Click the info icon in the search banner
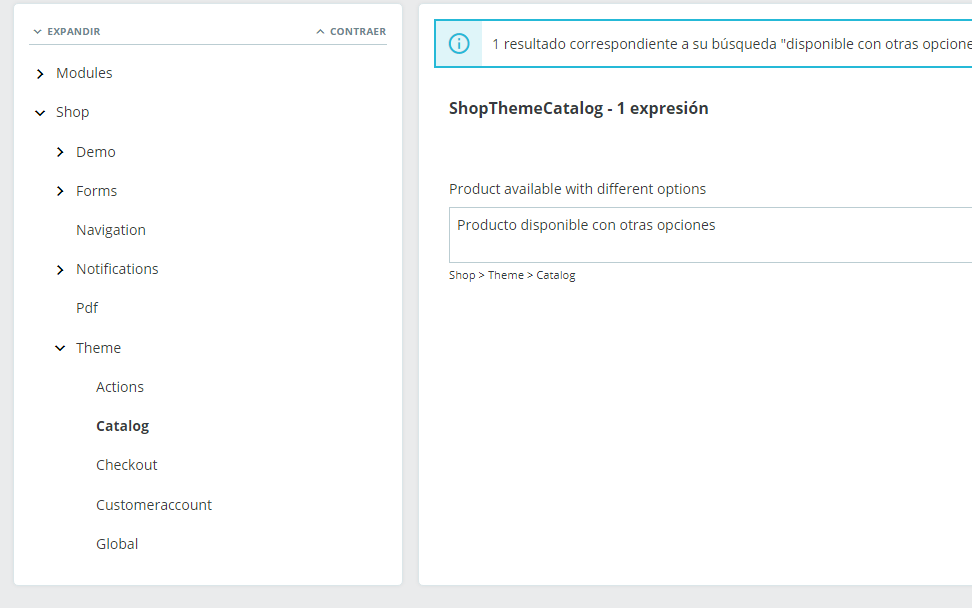This screenshot has width=972, height=608. (459, 44)
